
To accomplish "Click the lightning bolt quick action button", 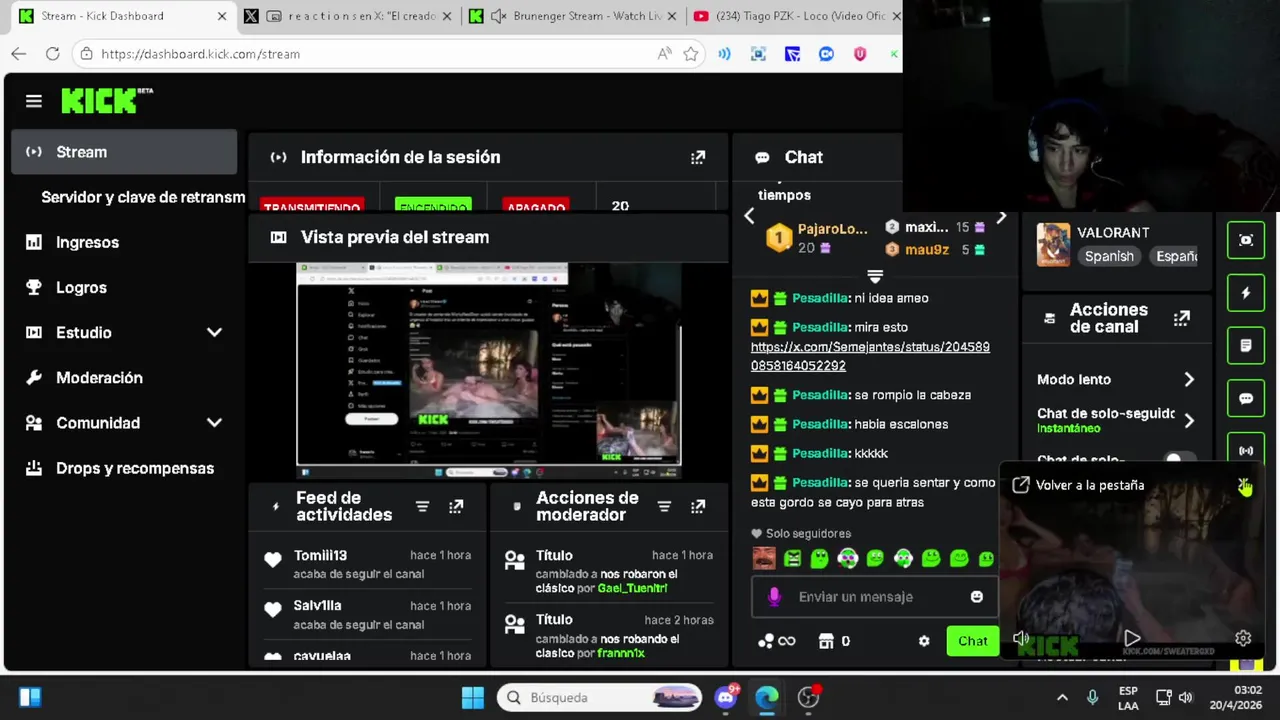I will click(1246, 293).
